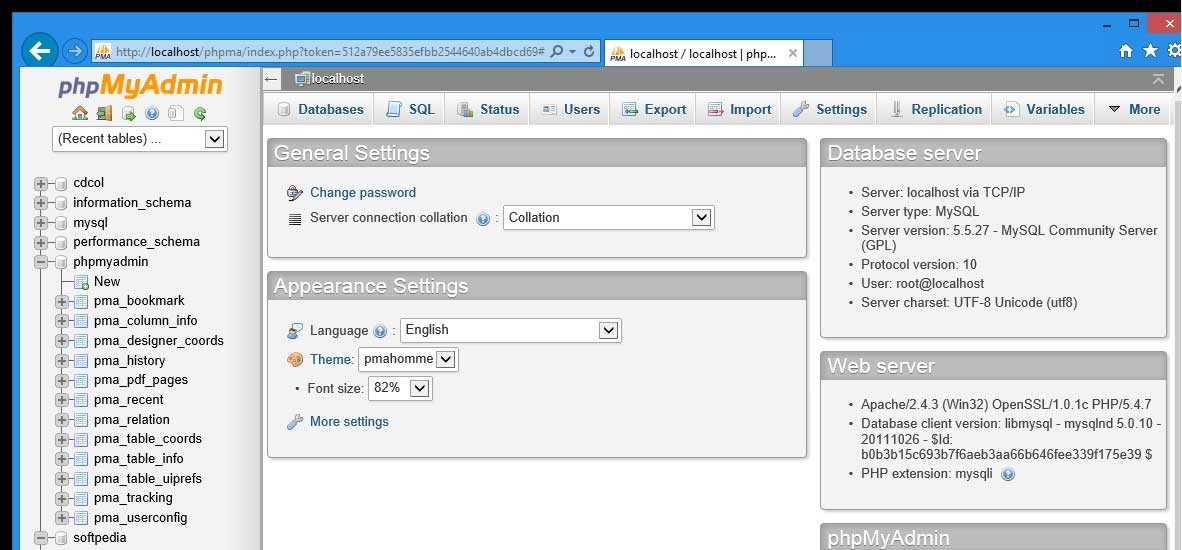Close the localhost browser tab

click(x=792, y=53)
